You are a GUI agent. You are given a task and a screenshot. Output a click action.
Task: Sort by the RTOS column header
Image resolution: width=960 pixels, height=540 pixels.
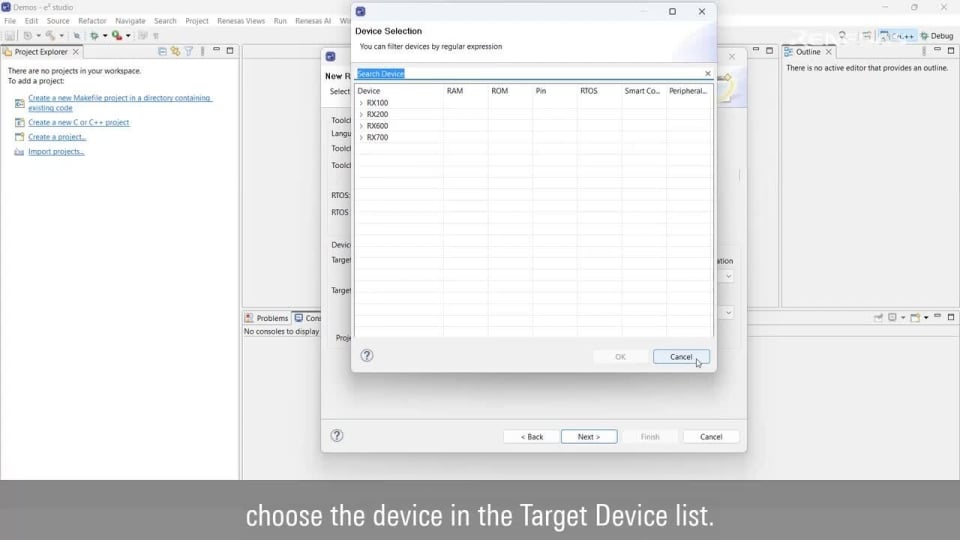599,91
